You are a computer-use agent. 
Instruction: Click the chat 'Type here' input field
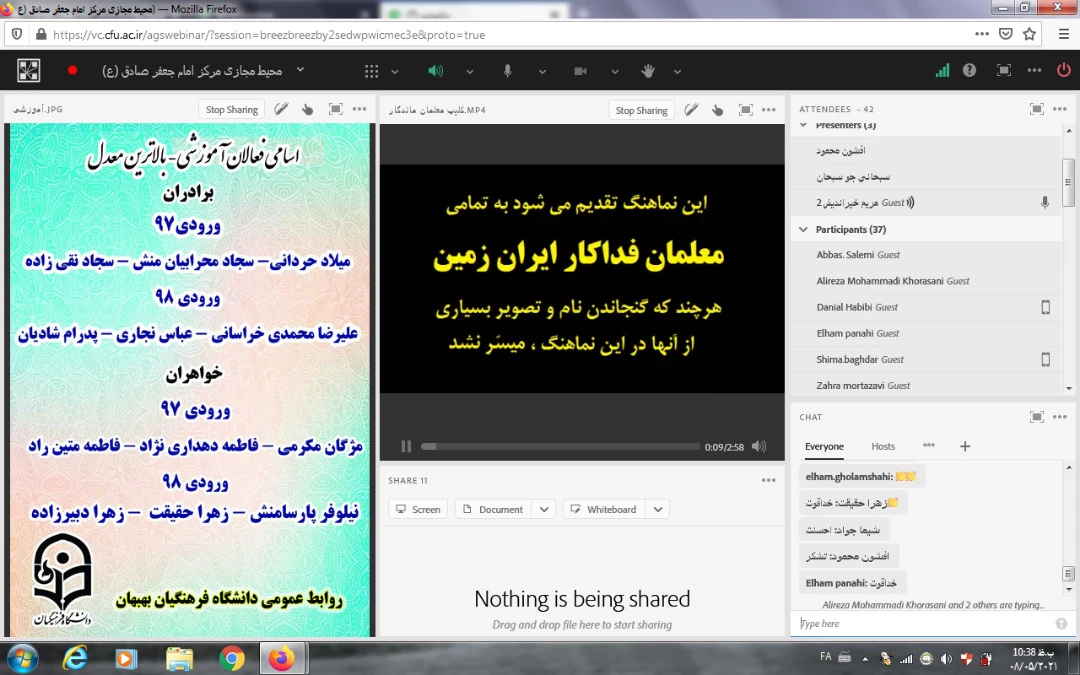tap(920, 623)
